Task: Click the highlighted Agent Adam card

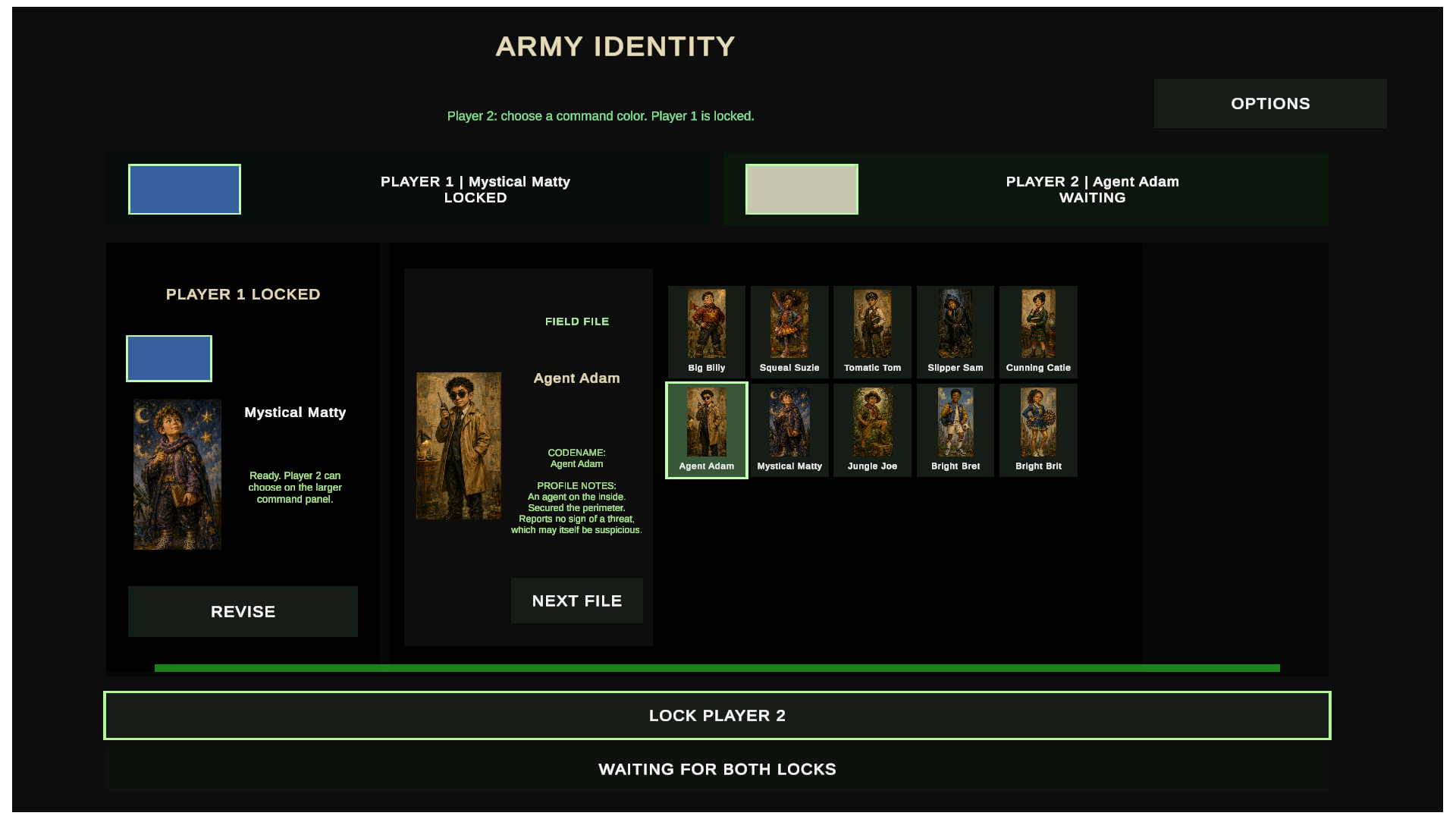Action: tap(706, 430)
